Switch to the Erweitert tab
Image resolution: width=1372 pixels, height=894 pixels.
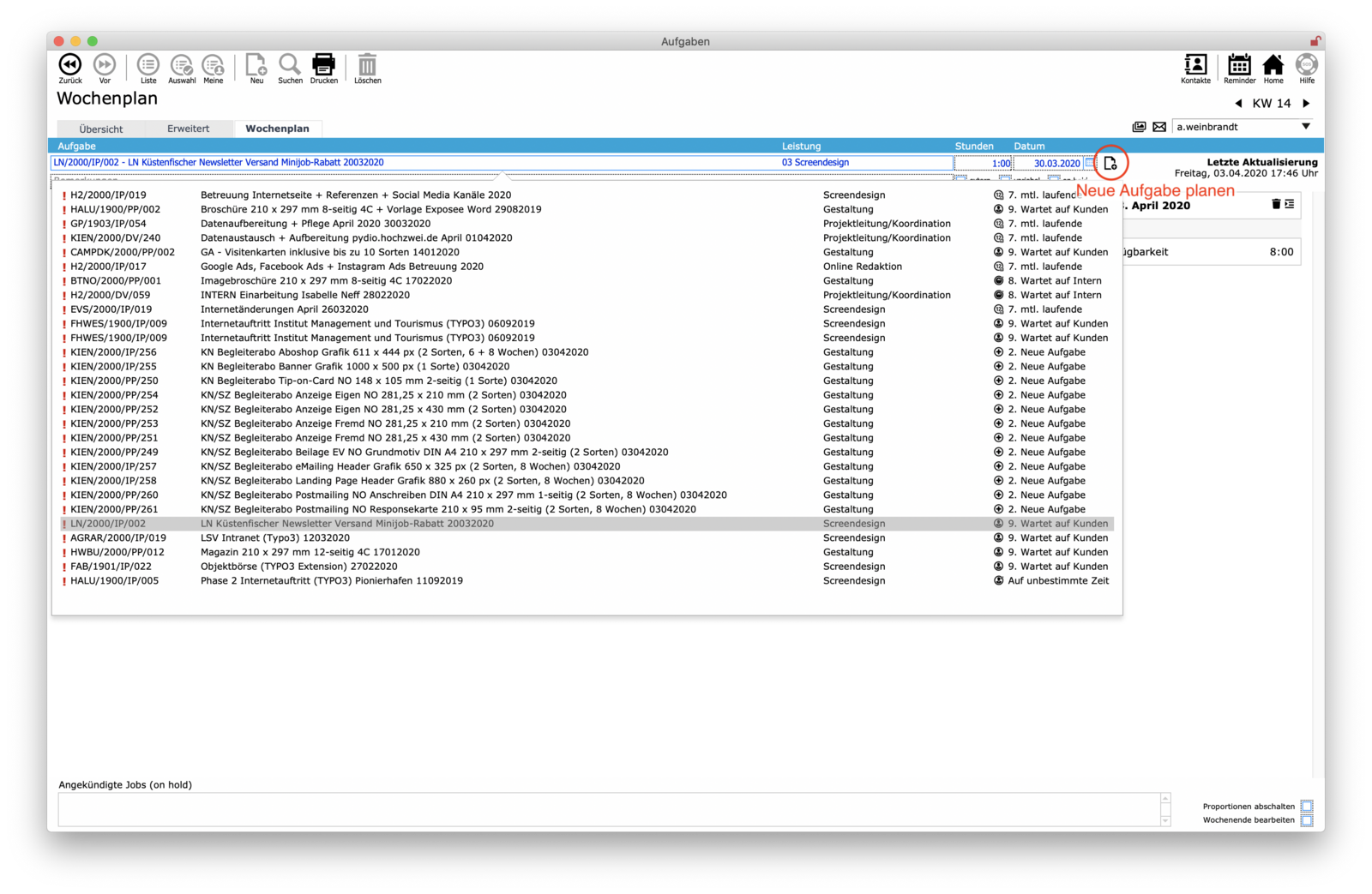point(188,129)
